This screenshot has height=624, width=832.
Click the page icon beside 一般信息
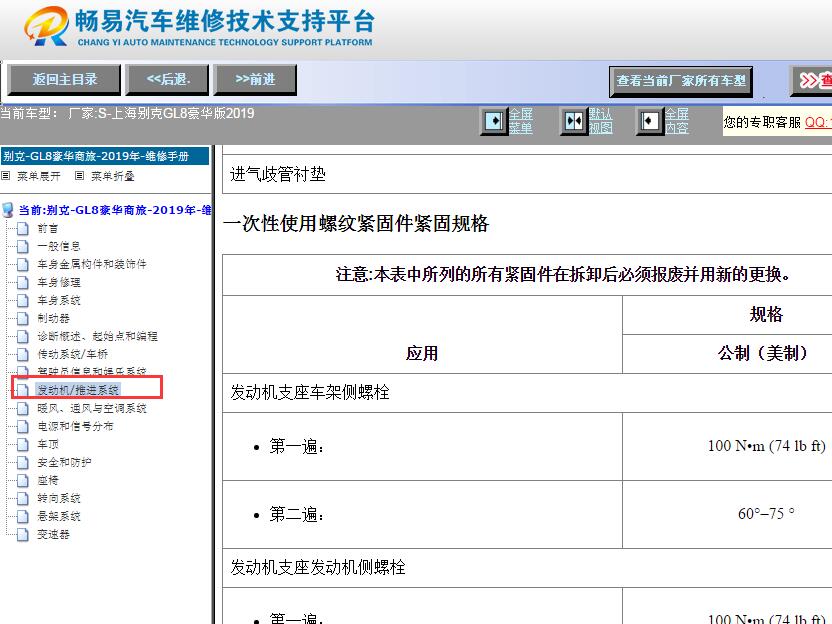(x=23, y=246)
